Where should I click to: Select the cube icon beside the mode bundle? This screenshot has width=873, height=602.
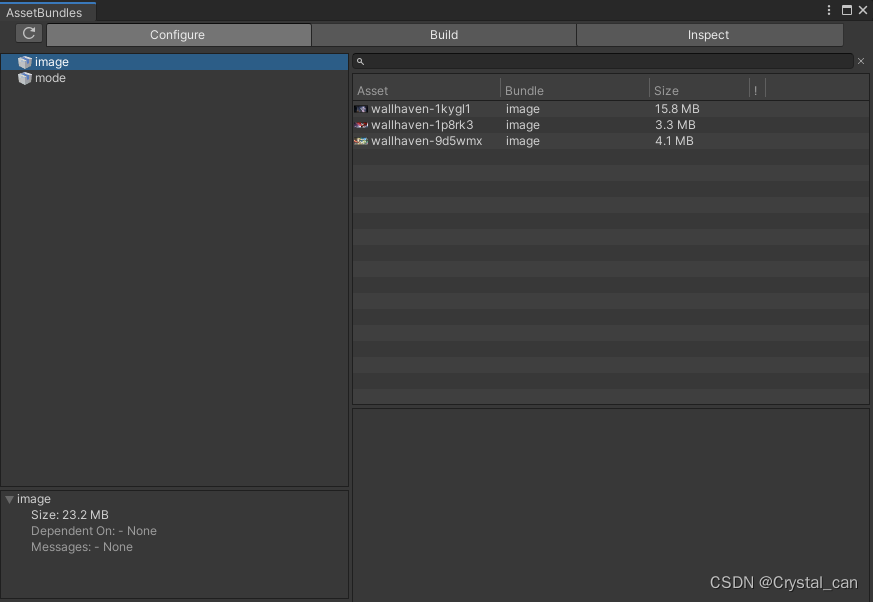point(24,78)
